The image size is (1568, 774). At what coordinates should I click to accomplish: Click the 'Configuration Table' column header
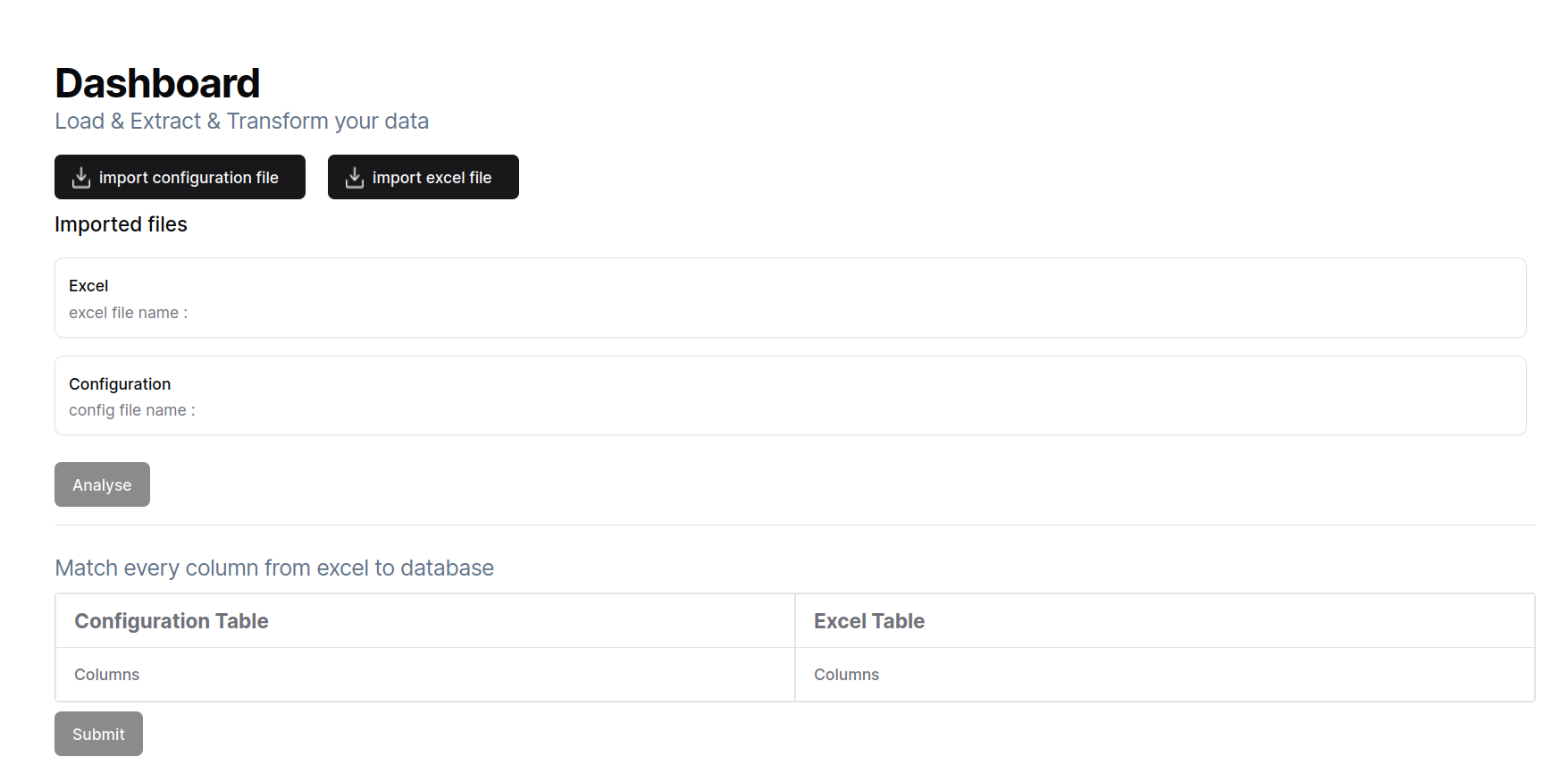(172, 621)
